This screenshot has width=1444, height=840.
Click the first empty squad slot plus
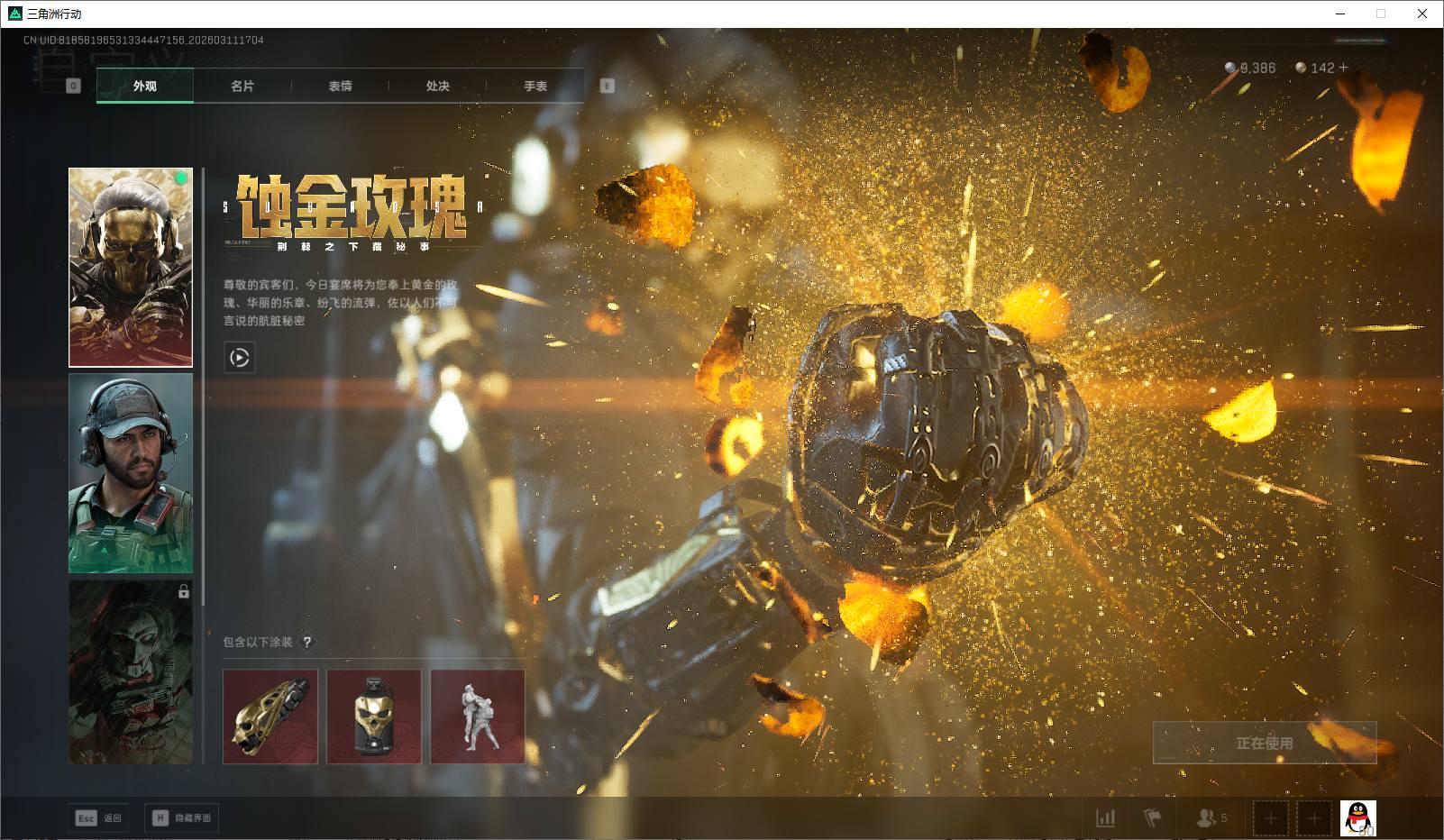click(1271, 818)
